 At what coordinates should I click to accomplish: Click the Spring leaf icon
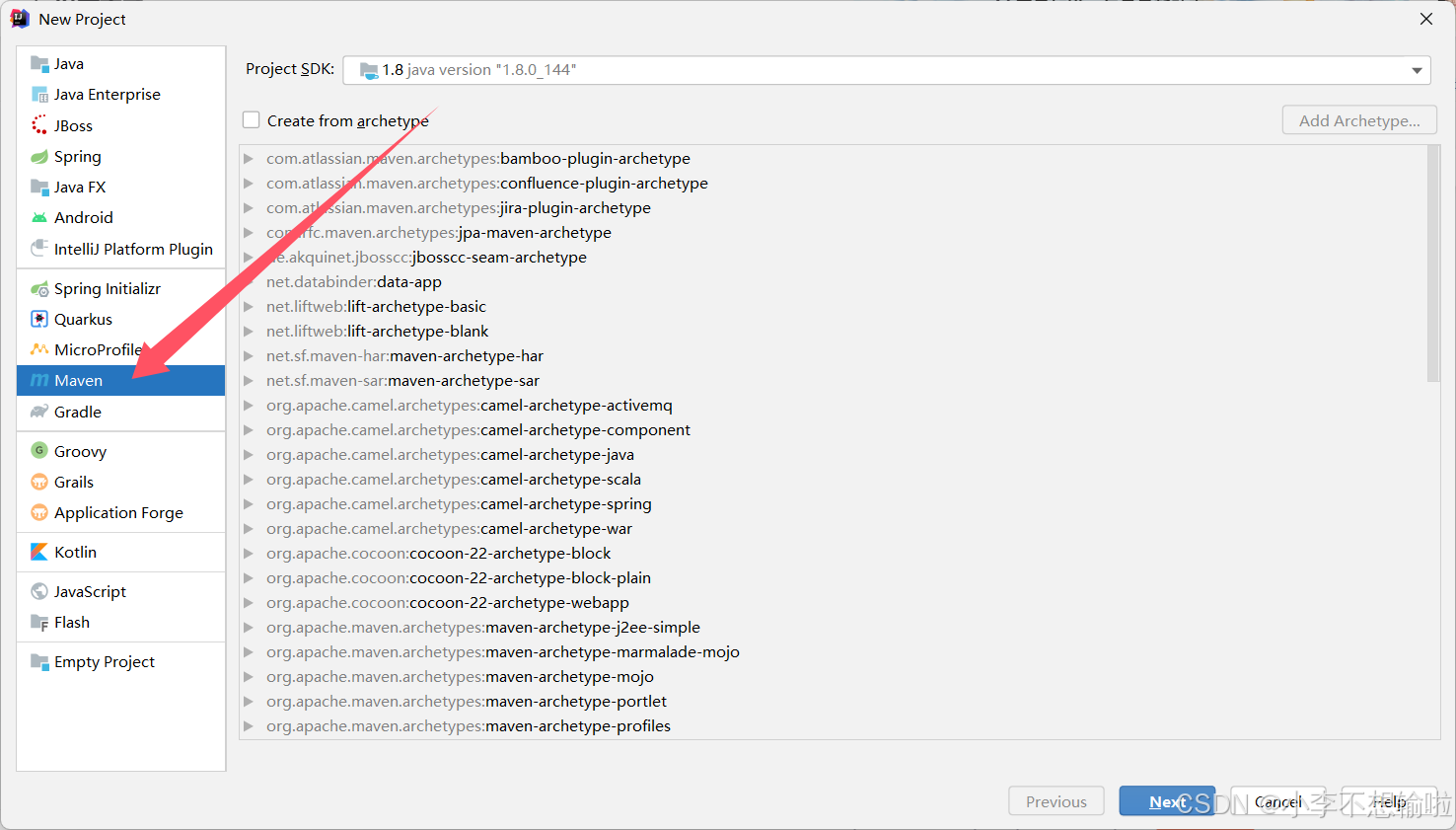pyautogui.click(x=39, y=156)
